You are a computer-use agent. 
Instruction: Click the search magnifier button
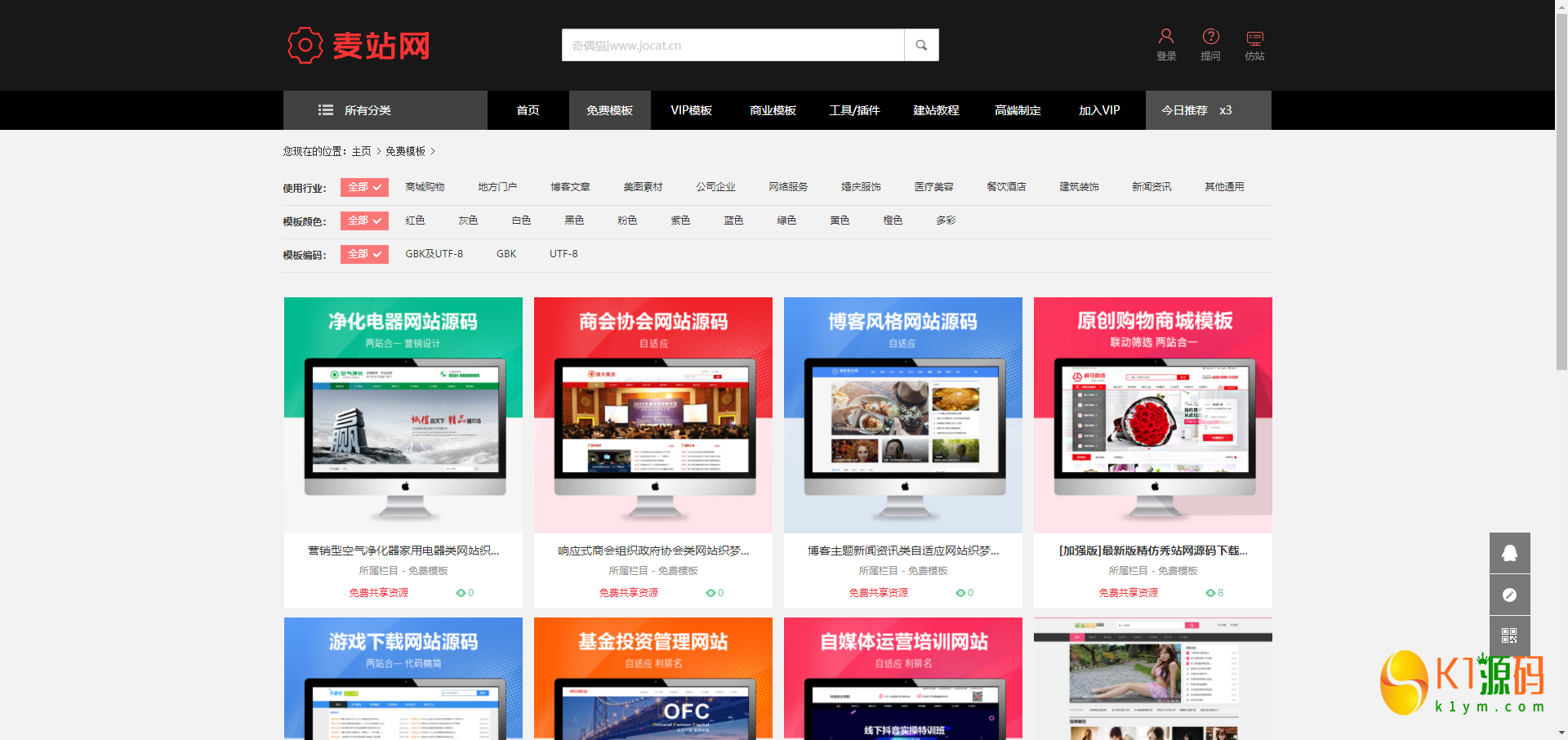tap(921, 45)
